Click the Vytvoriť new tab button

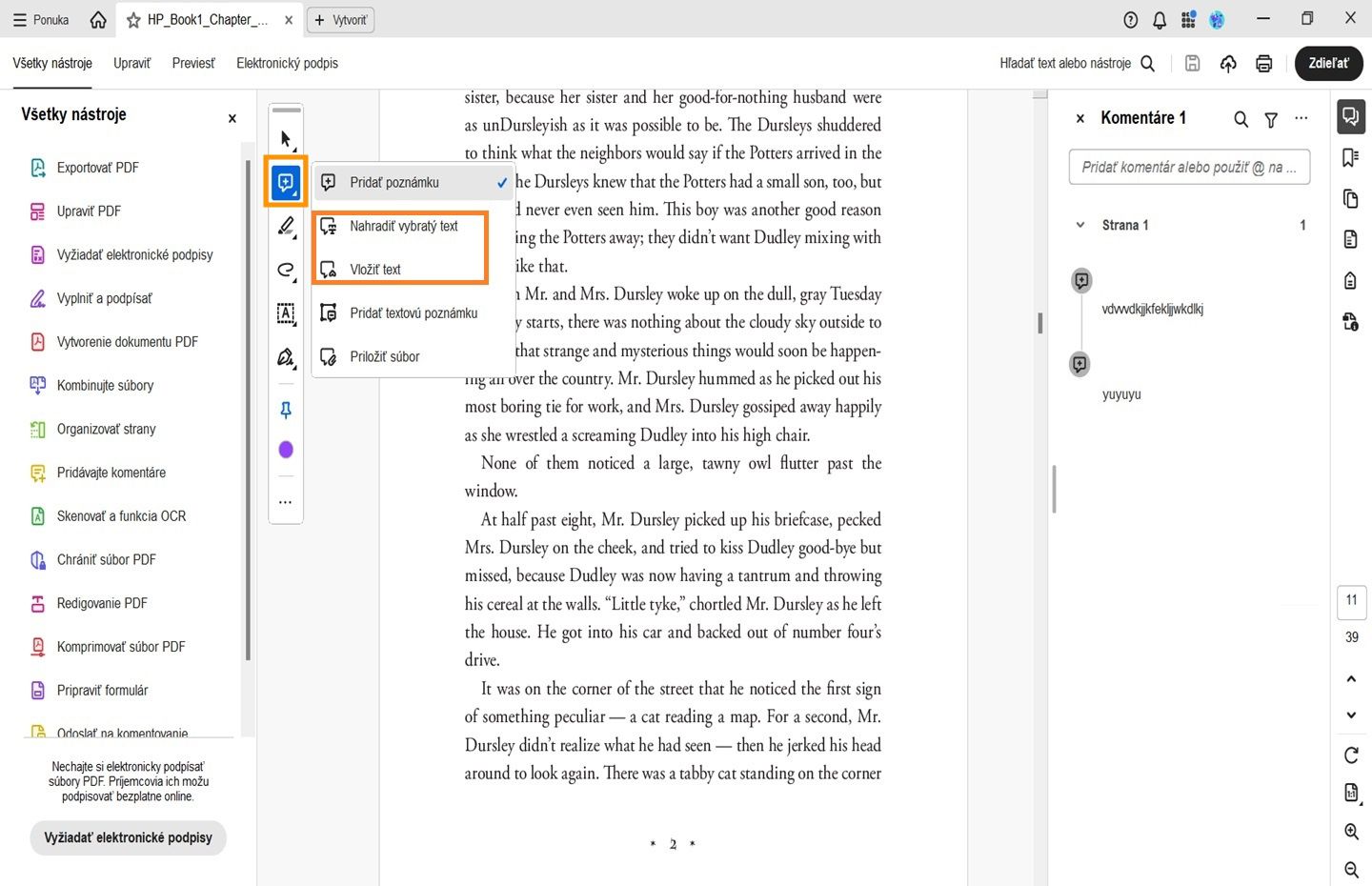click(x=341, y=19)
